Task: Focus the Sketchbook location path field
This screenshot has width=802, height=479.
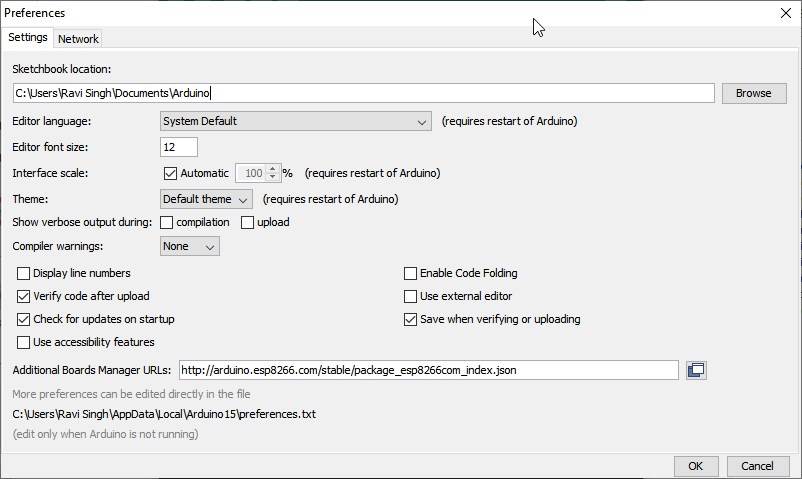Action: tap(364, 93)
